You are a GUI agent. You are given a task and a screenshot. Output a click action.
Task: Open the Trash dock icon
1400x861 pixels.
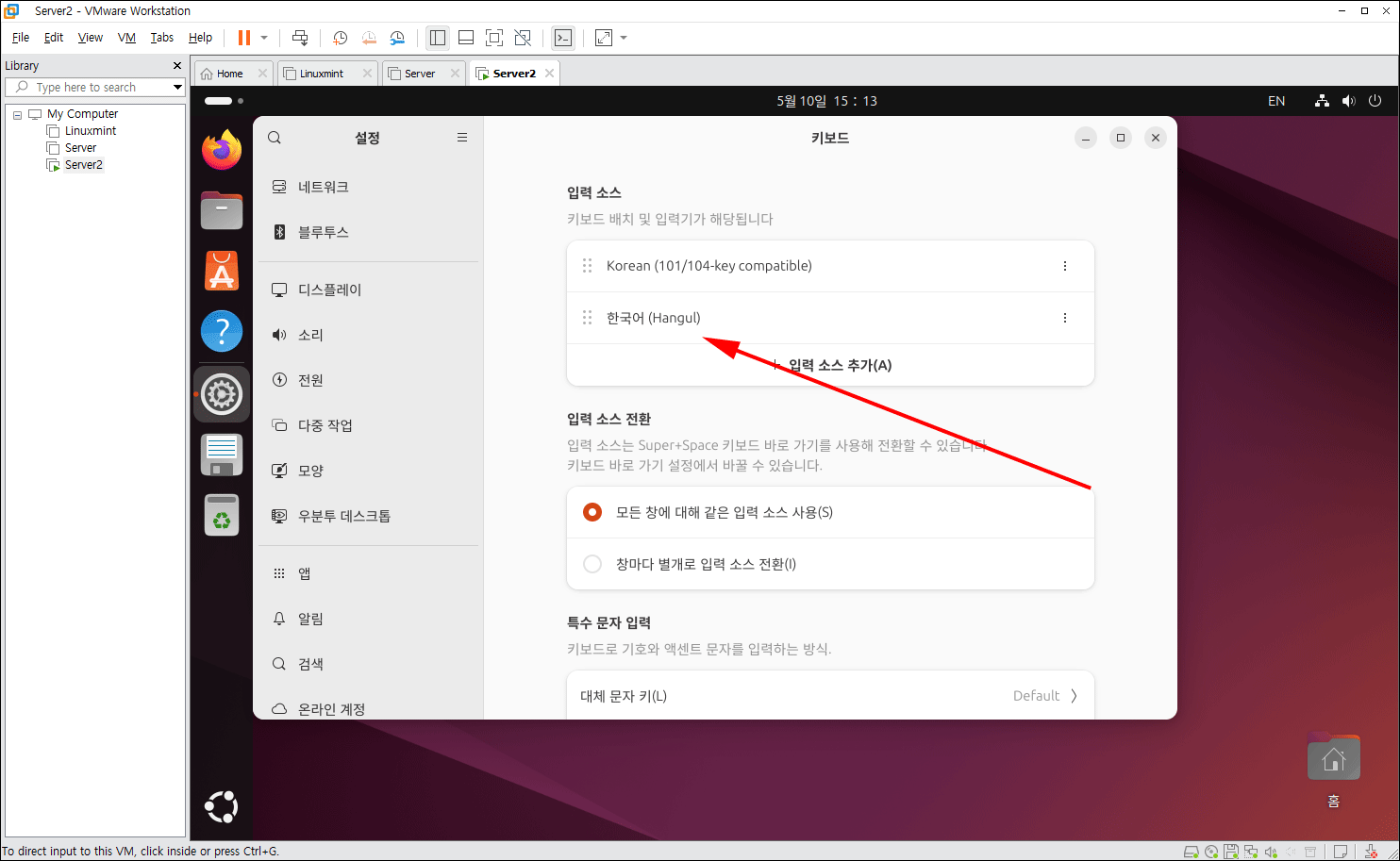pos(222,515)
